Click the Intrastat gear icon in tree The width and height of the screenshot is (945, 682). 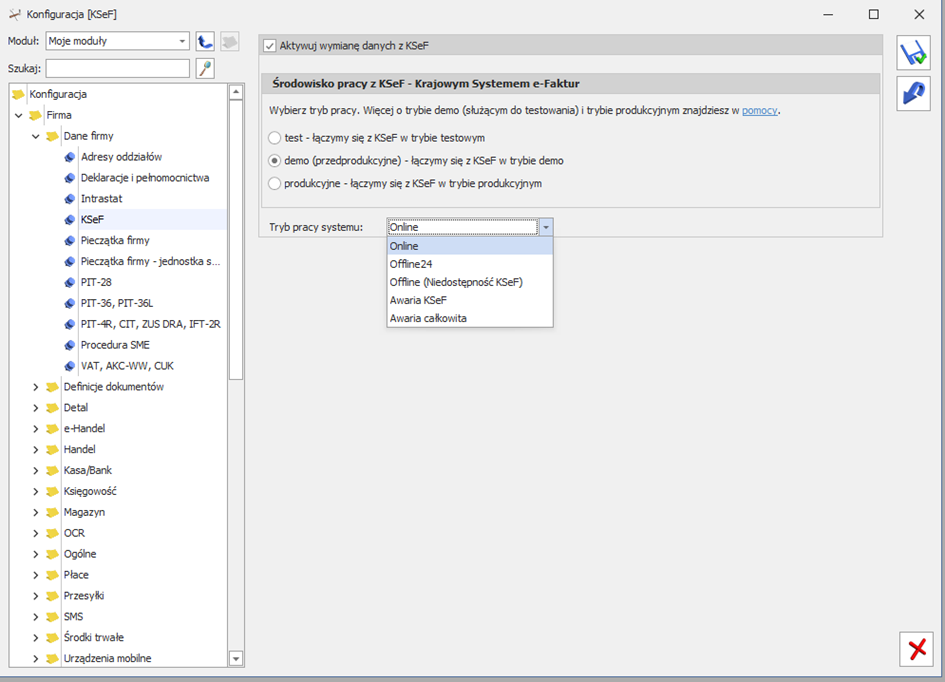coord(69,199)
